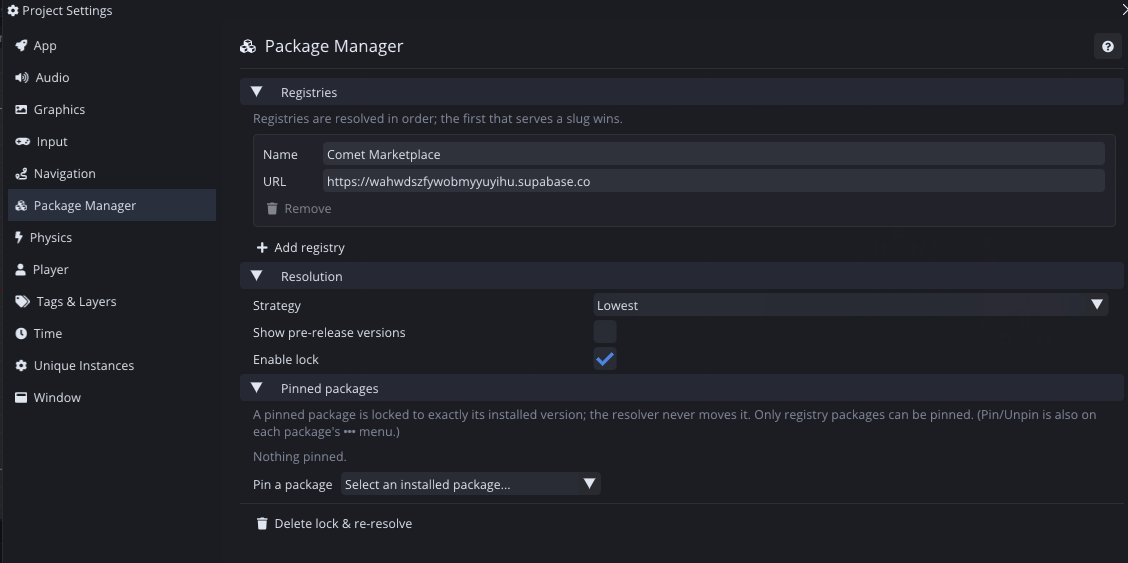
Task: Open the Window settings page
Action: click(112, 398)
